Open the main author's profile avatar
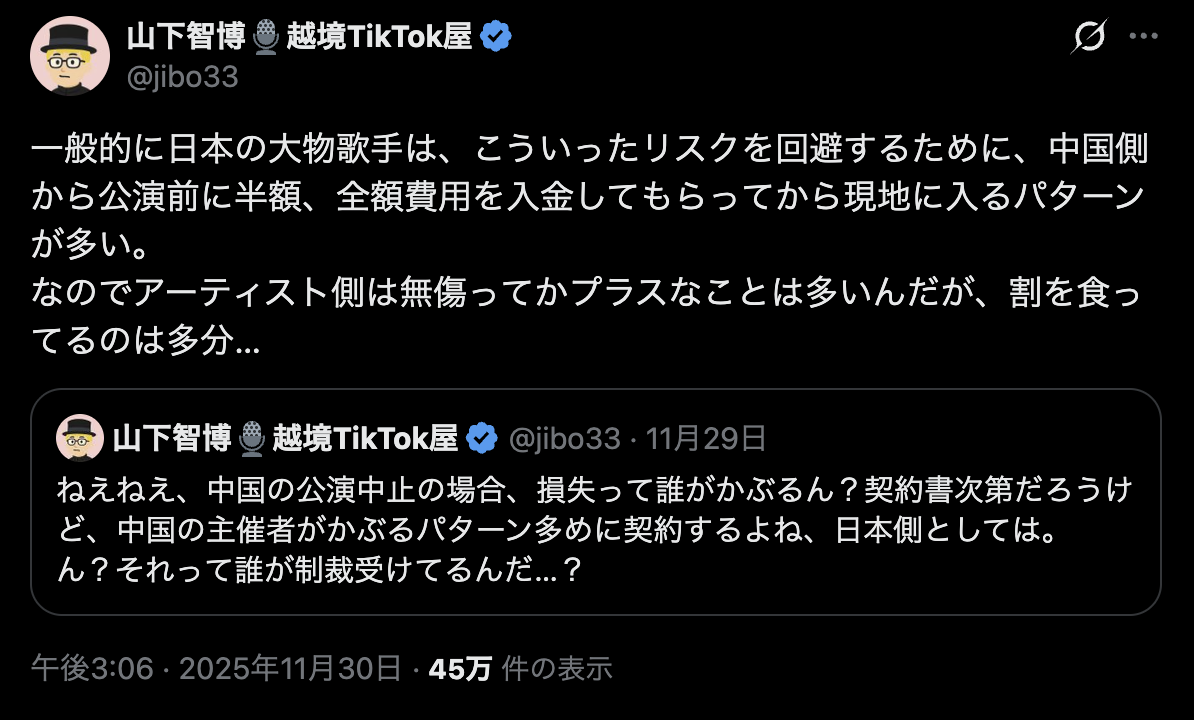Viewport: 1194px width, 720px height. click(x=69, y=56)
